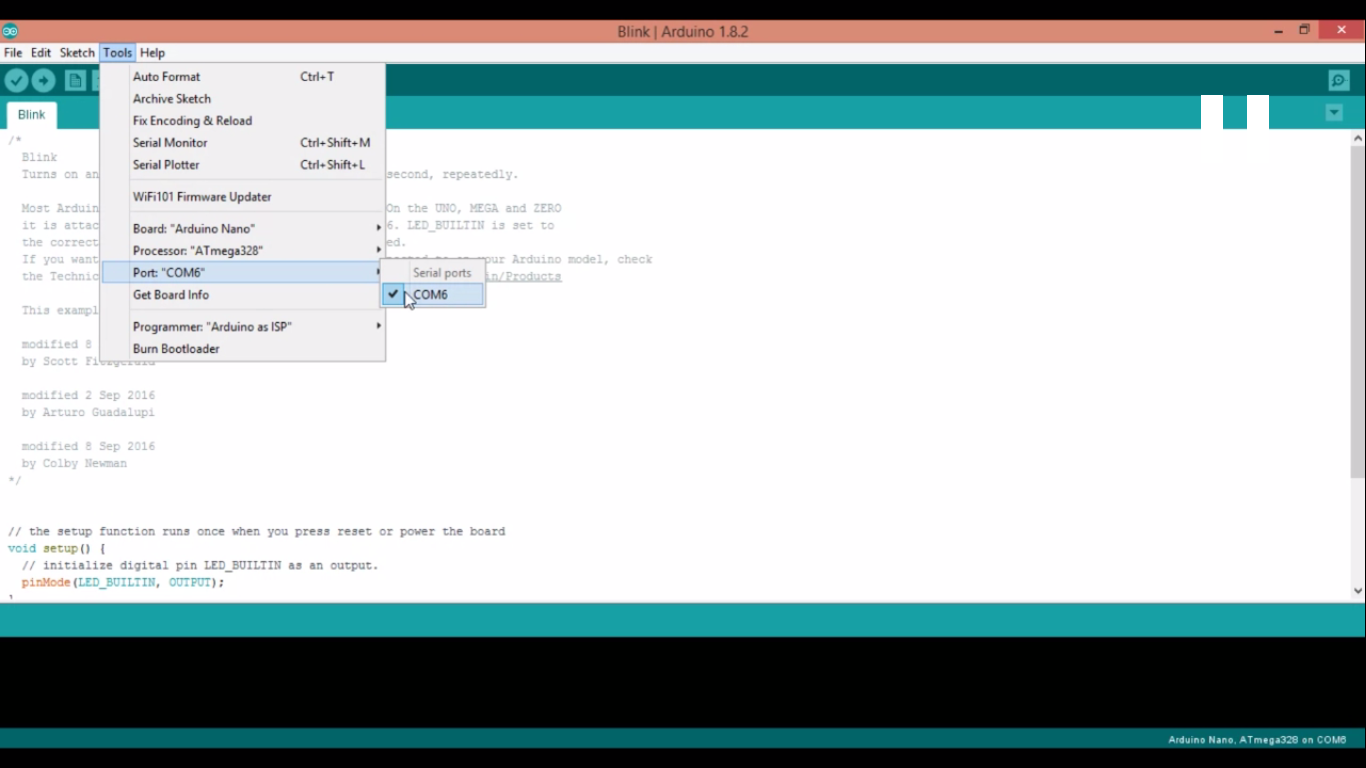This screenshot has height=768, width=1366.
Task: Open the File menu
Action: [x=13, y=52]
